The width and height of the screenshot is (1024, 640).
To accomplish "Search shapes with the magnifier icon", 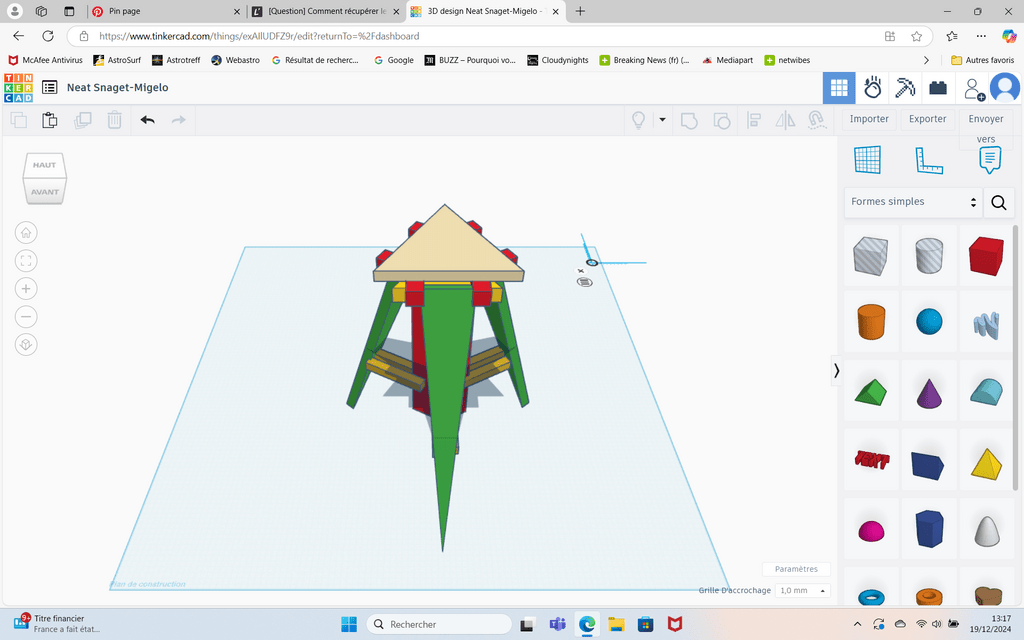I will pyautogui.click(x=999, y=202).
